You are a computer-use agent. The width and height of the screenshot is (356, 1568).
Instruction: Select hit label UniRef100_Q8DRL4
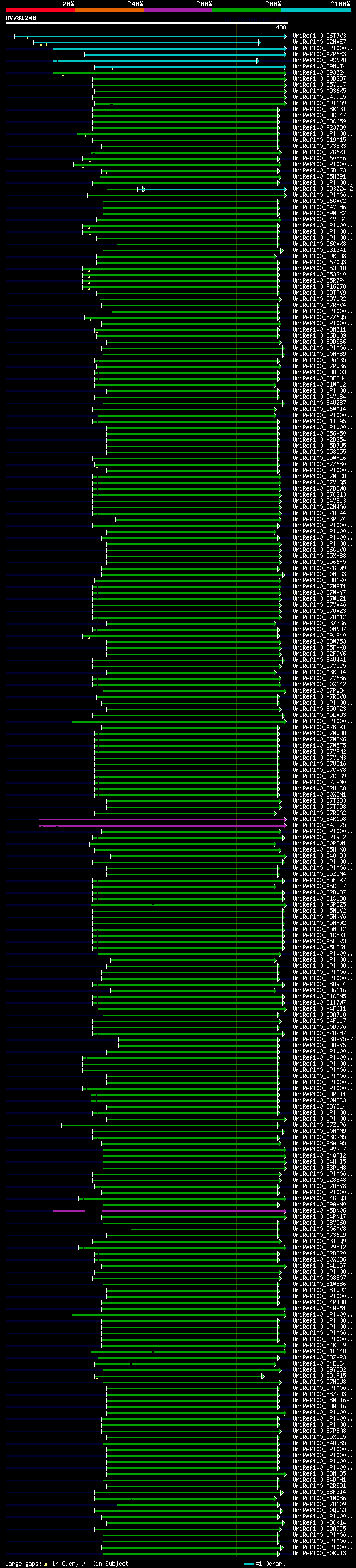click(x=319, y=985)
